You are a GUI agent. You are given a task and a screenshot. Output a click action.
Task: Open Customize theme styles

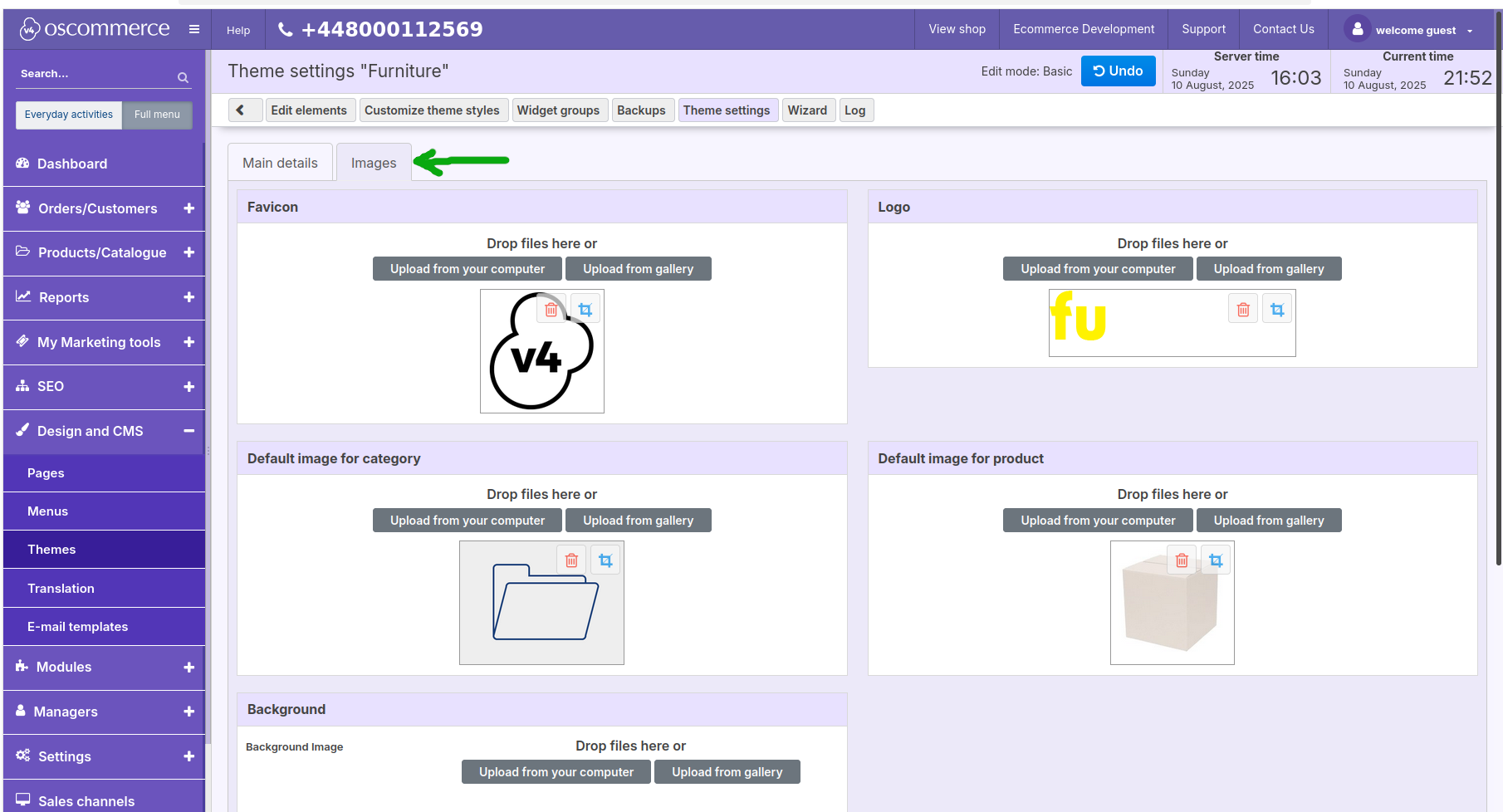[432, 110]
